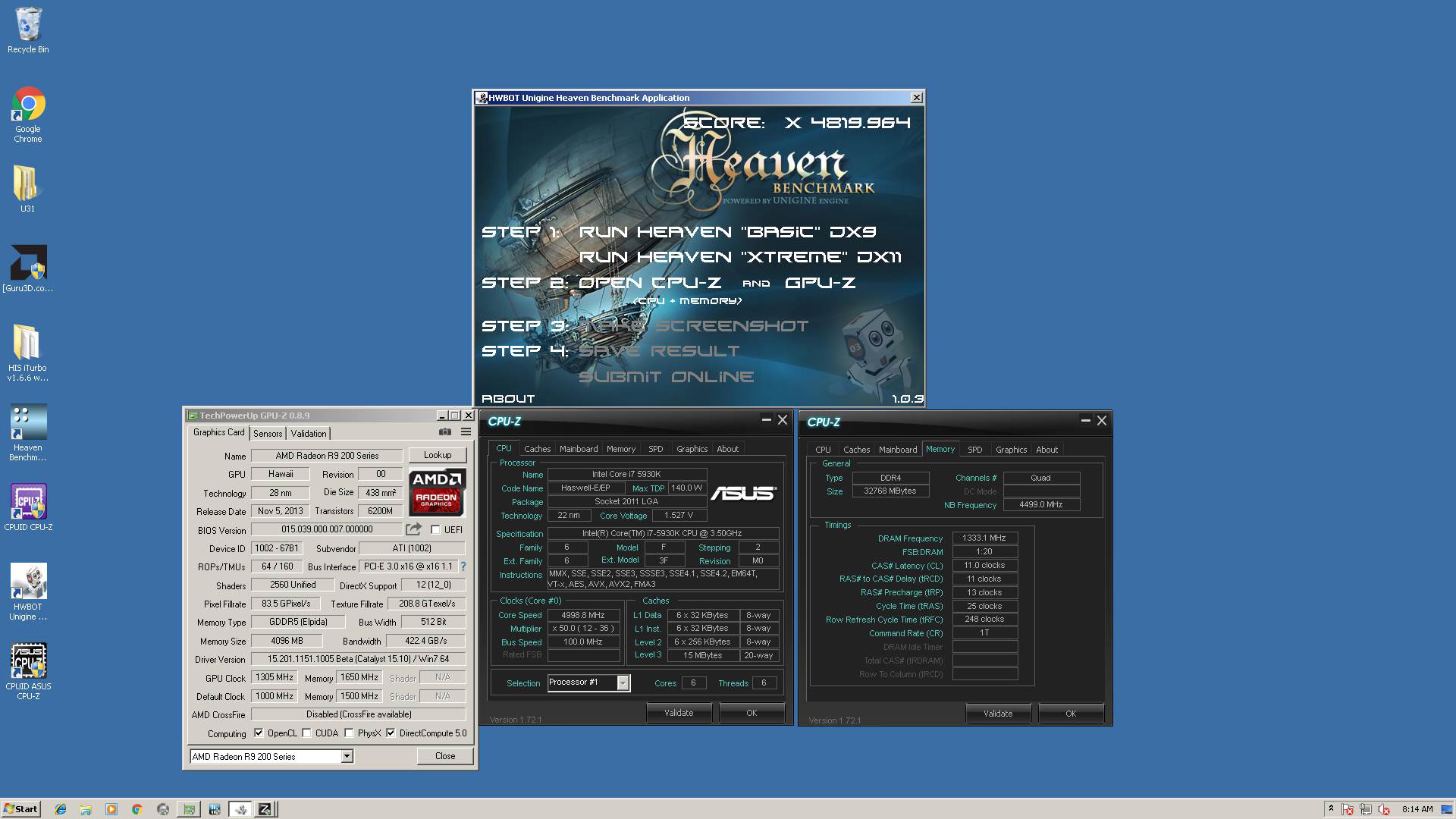Click the muted volume tray icon

[1384, 809]
